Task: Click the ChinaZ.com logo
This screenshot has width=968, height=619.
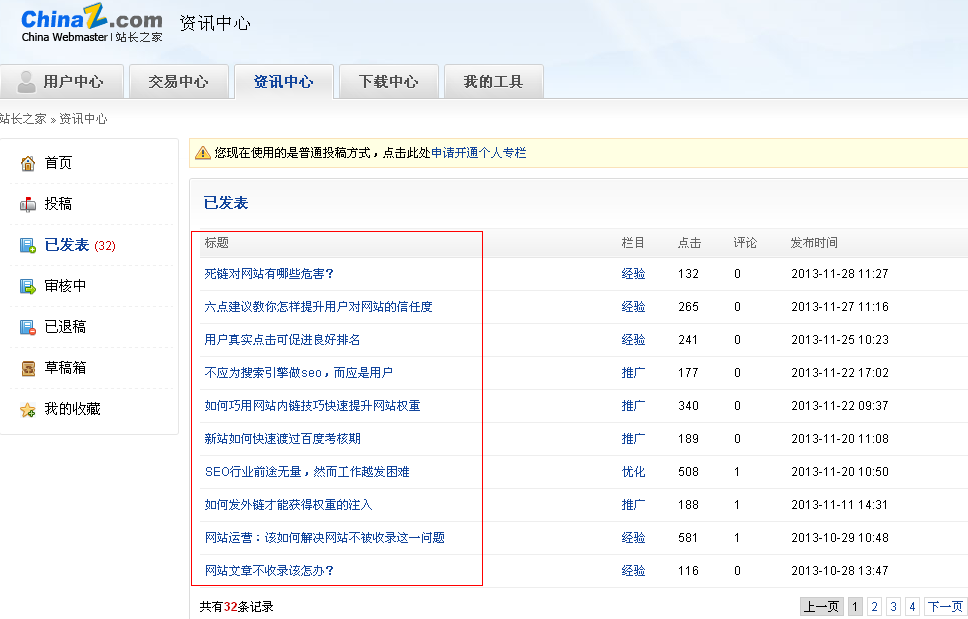Action: point(91,24)
